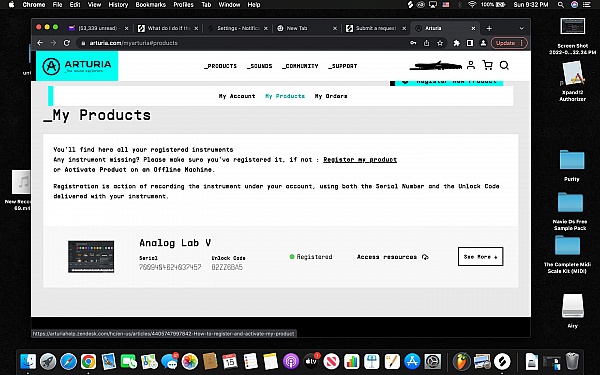The image size is (600, 375).
Task: Open the Chrome profile avatar icon
Action: (x=483, y=43)
